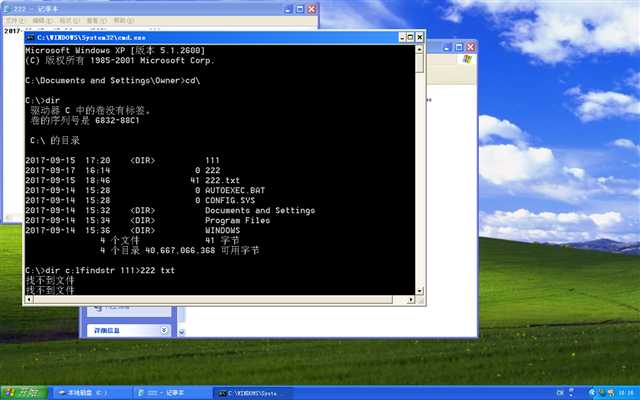Click 'CONFIG.SYS' in the dir listing

click(230, 200)
